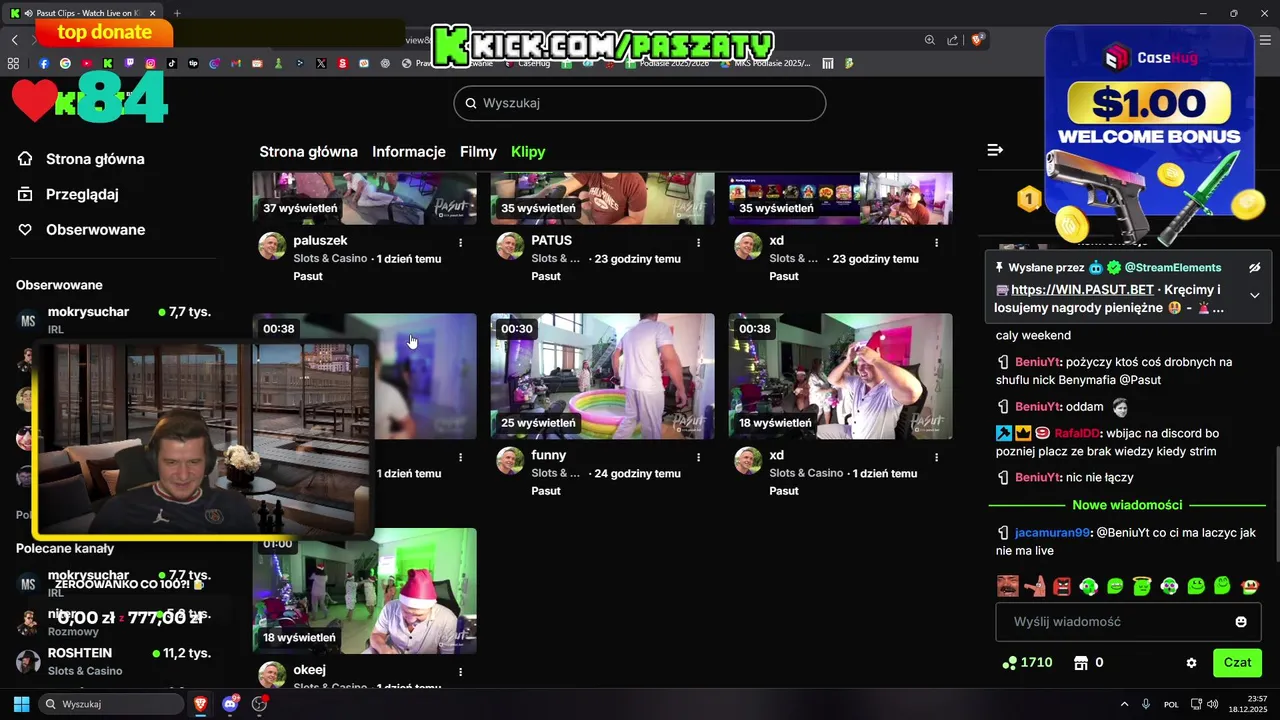
Task: Open the Facebook bookmark icon
Action: coord(43,63)
